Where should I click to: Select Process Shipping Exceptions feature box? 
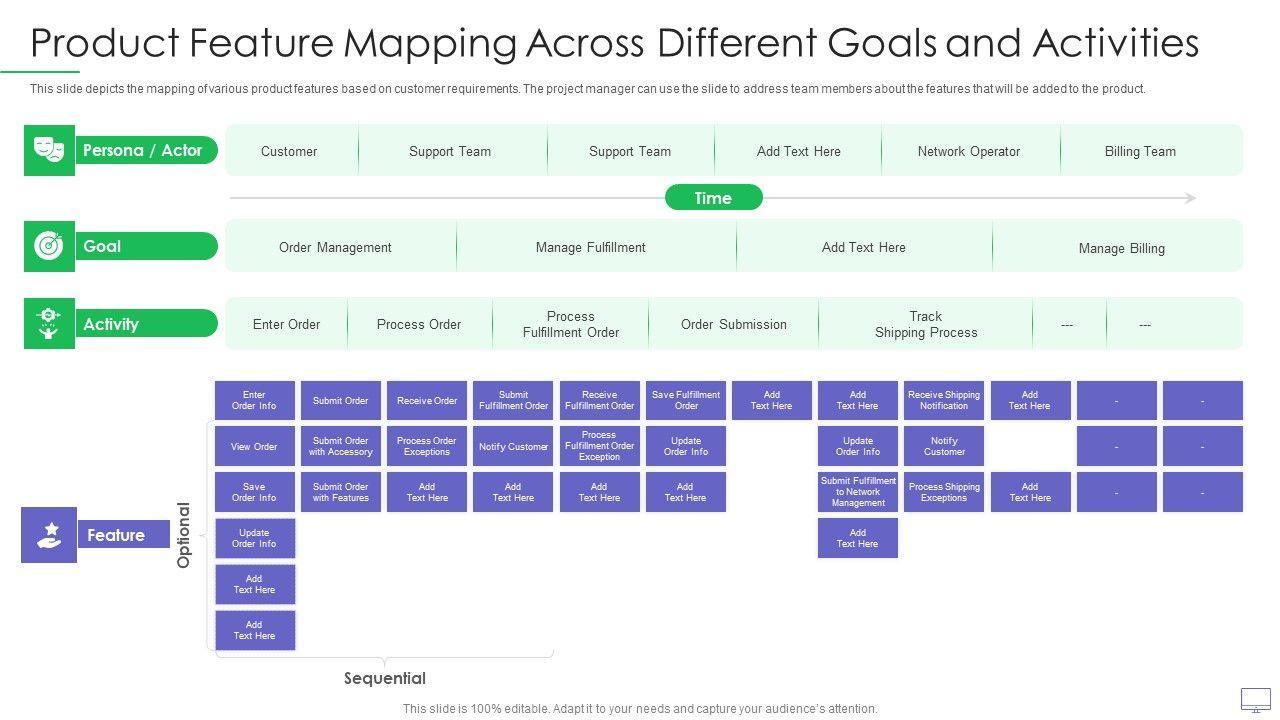click(943, 492)
